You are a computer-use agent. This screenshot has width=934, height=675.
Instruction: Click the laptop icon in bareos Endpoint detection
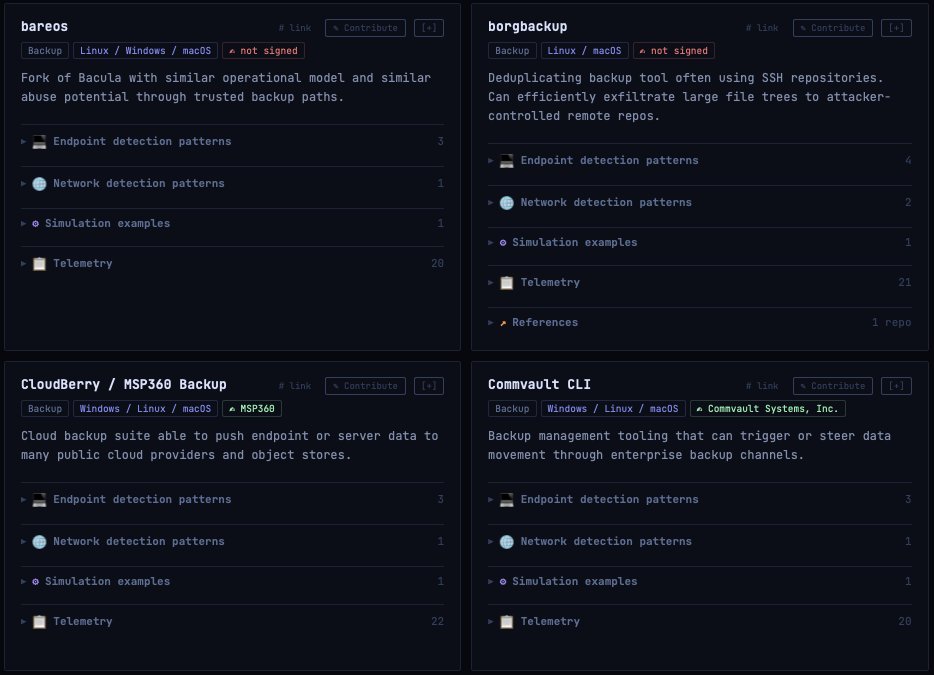click(x=39, y=142)
